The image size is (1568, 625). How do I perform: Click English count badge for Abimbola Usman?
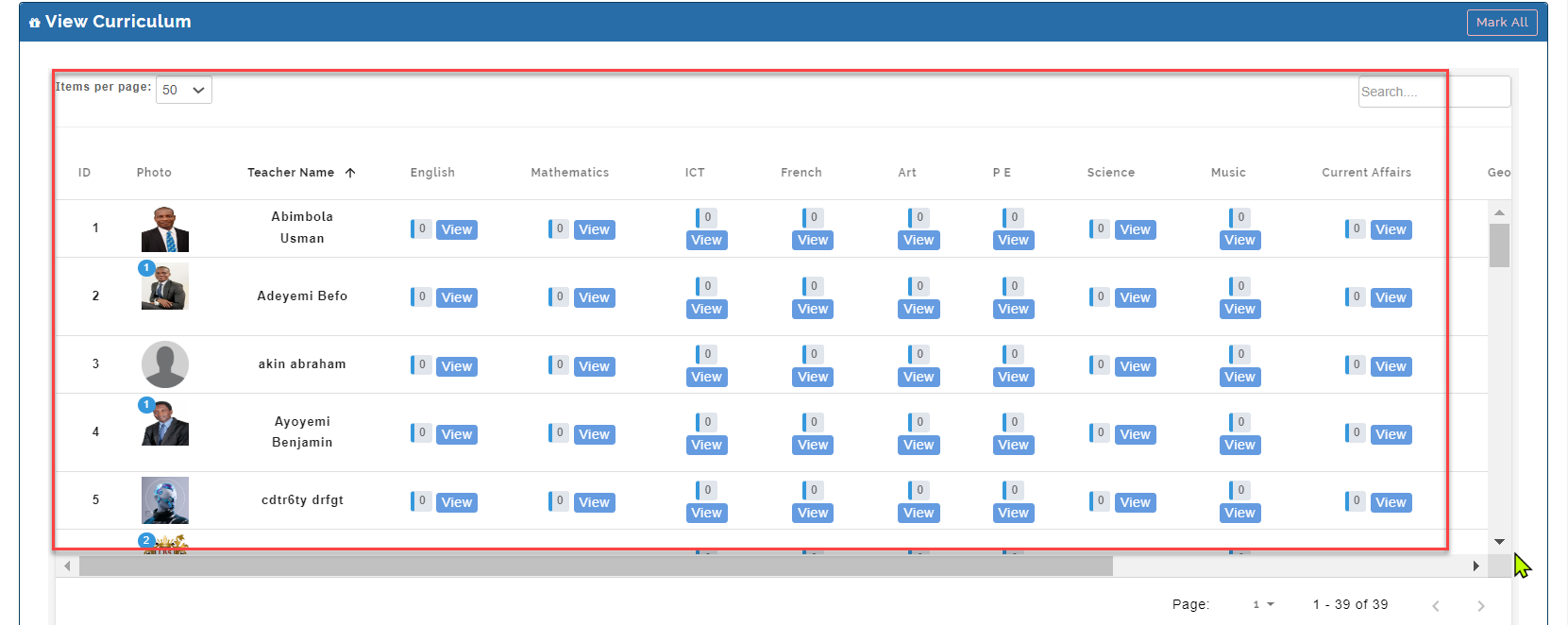[421, 228]
